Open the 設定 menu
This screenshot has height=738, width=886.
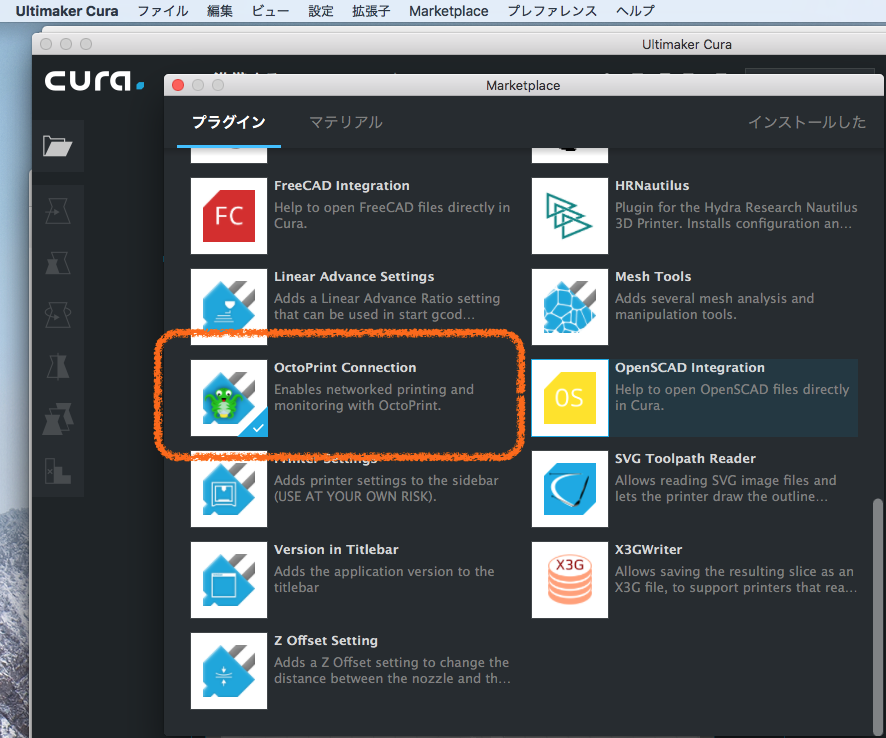[x=321, y=11]
